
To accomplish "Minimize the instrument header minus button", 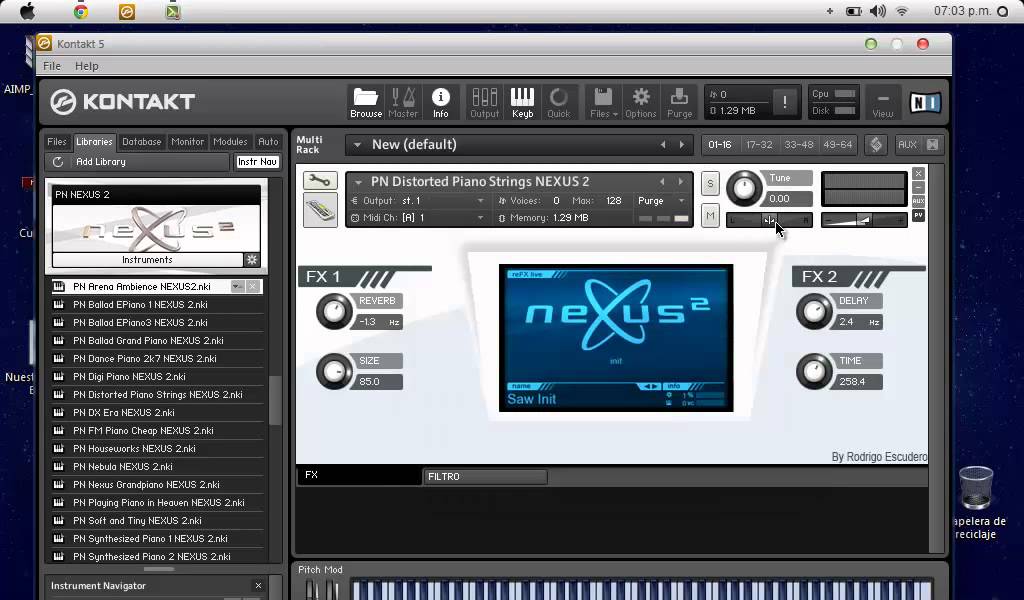I will 918,187.
